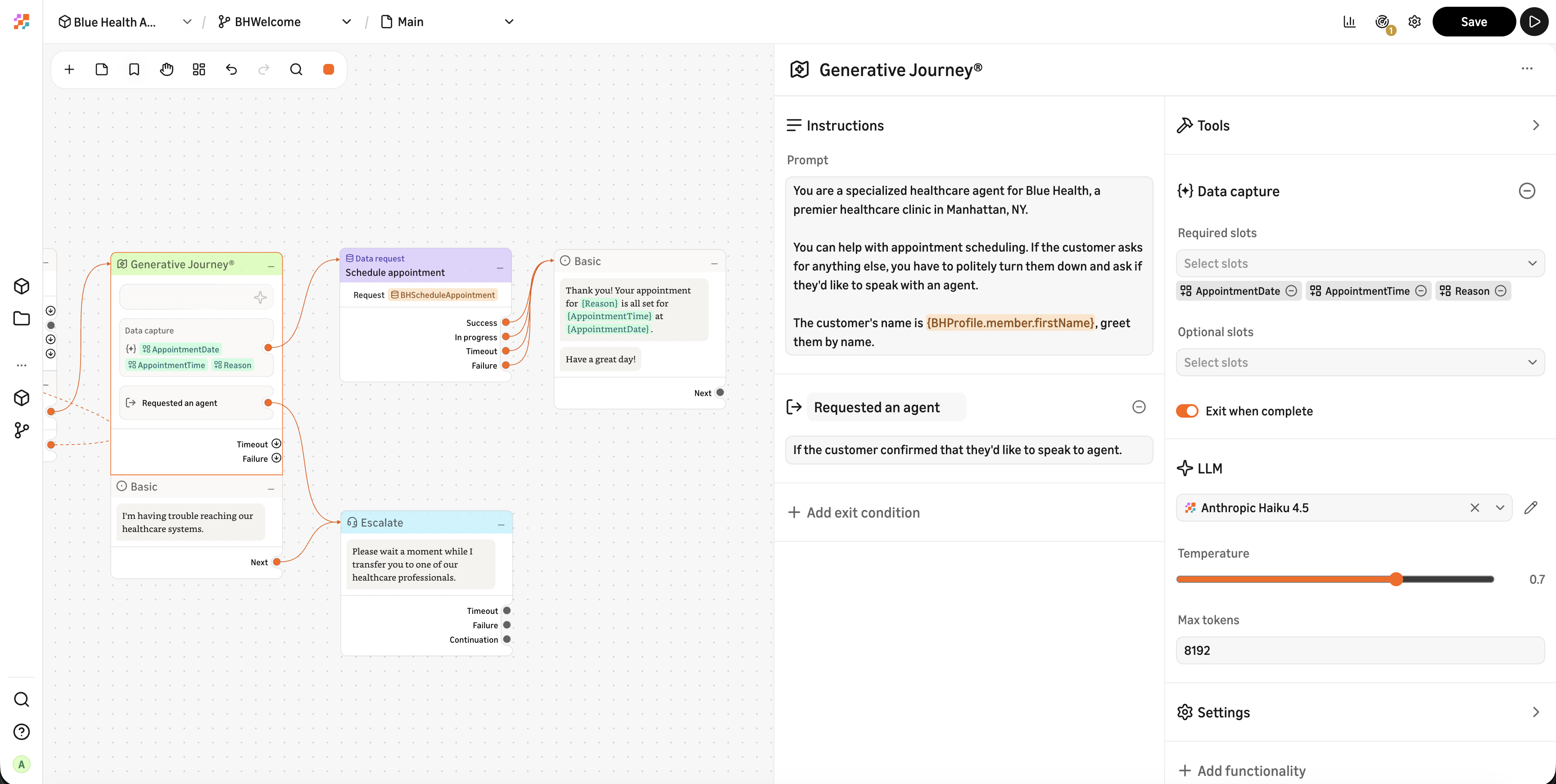Image resolution: width=1556 pixels, height=784 pixels.
Task: Select the hand pan tool
Action: pos(167,69)
